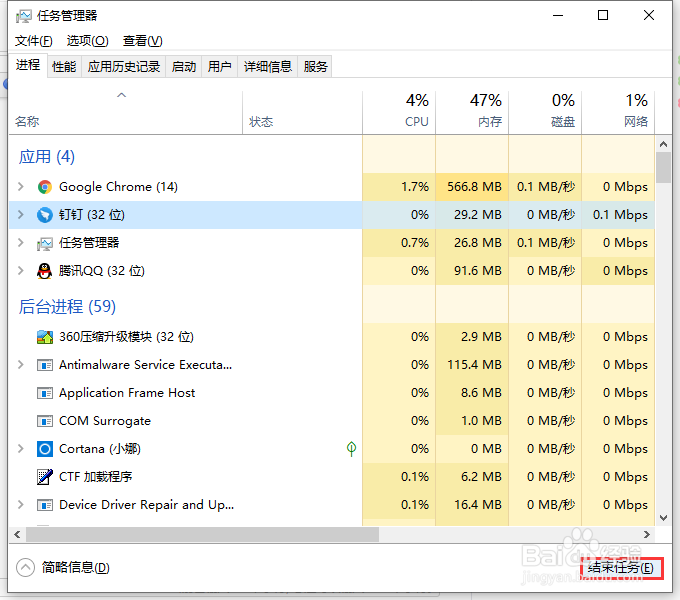Switch to the 用户 tab
Viewport: 680px width, 600px height.
click(x=219, y=67)
